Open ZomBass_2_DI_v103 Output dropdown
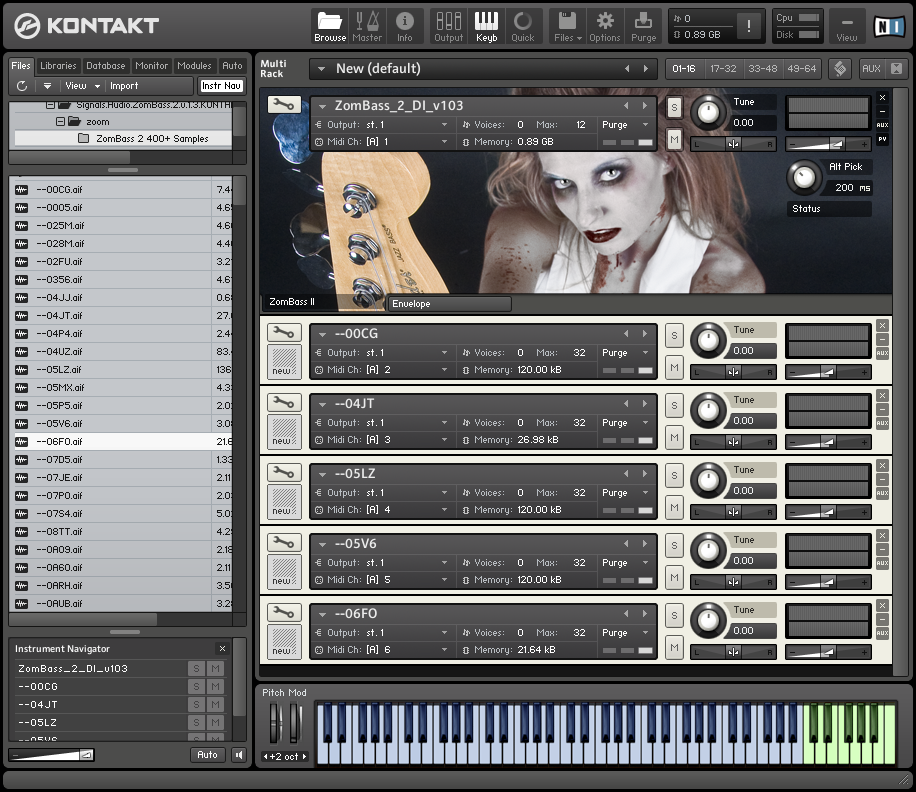The image size is (916, 792). (x=444, y=125)
